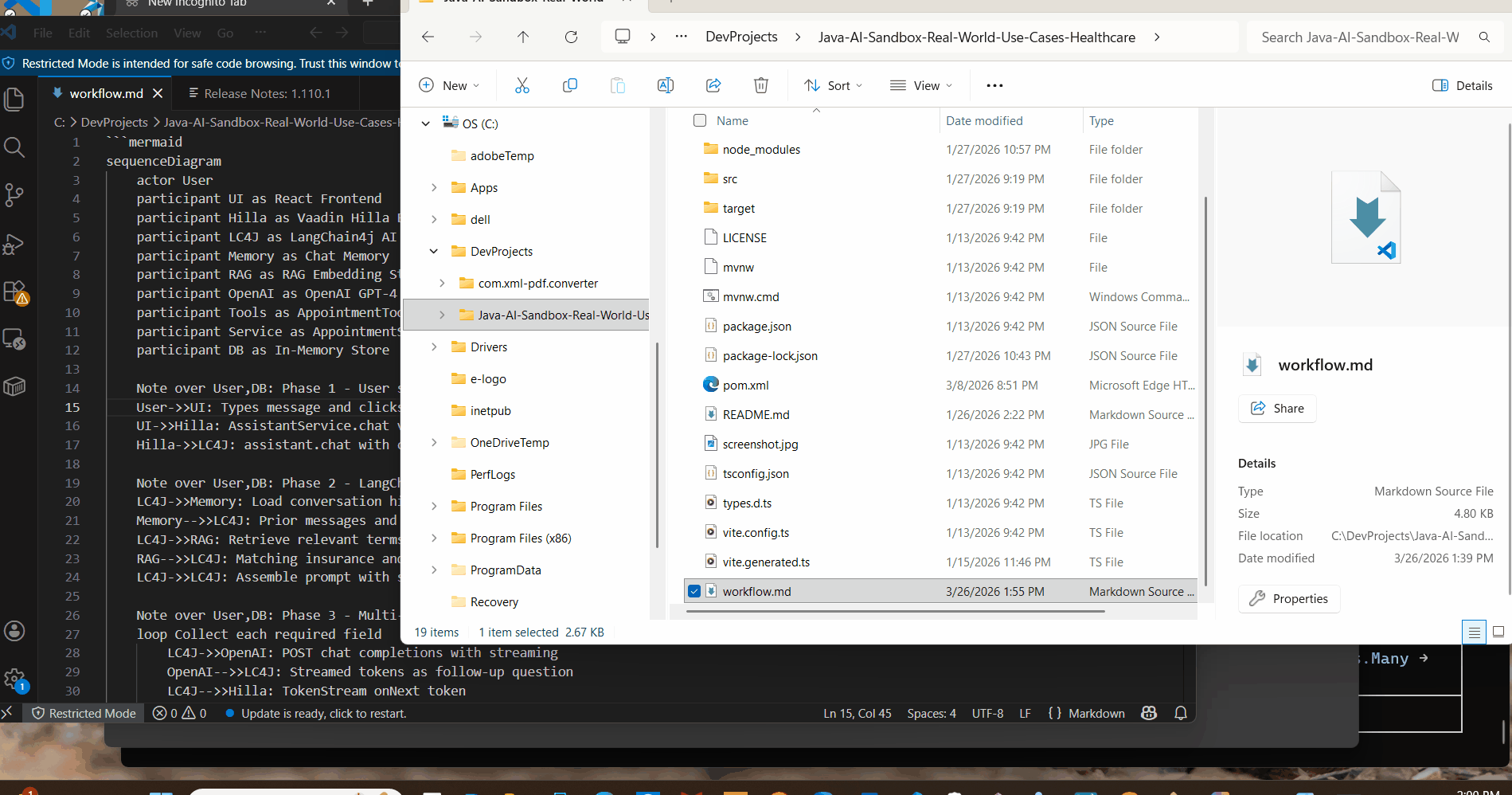Open the Sort dropdown
1512x795 pixels.
[834, 85]
